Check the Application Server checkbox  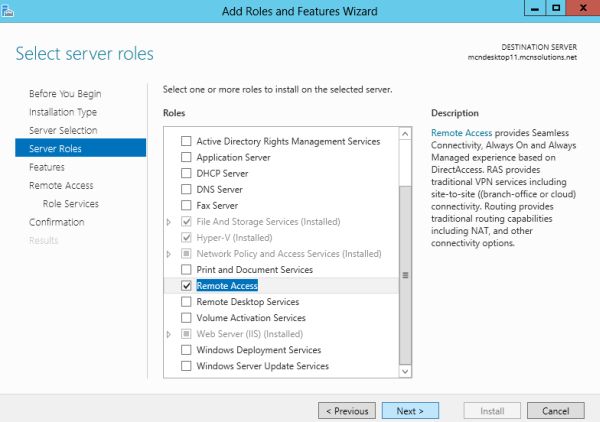pyautogui.click(x=185, y=157)
